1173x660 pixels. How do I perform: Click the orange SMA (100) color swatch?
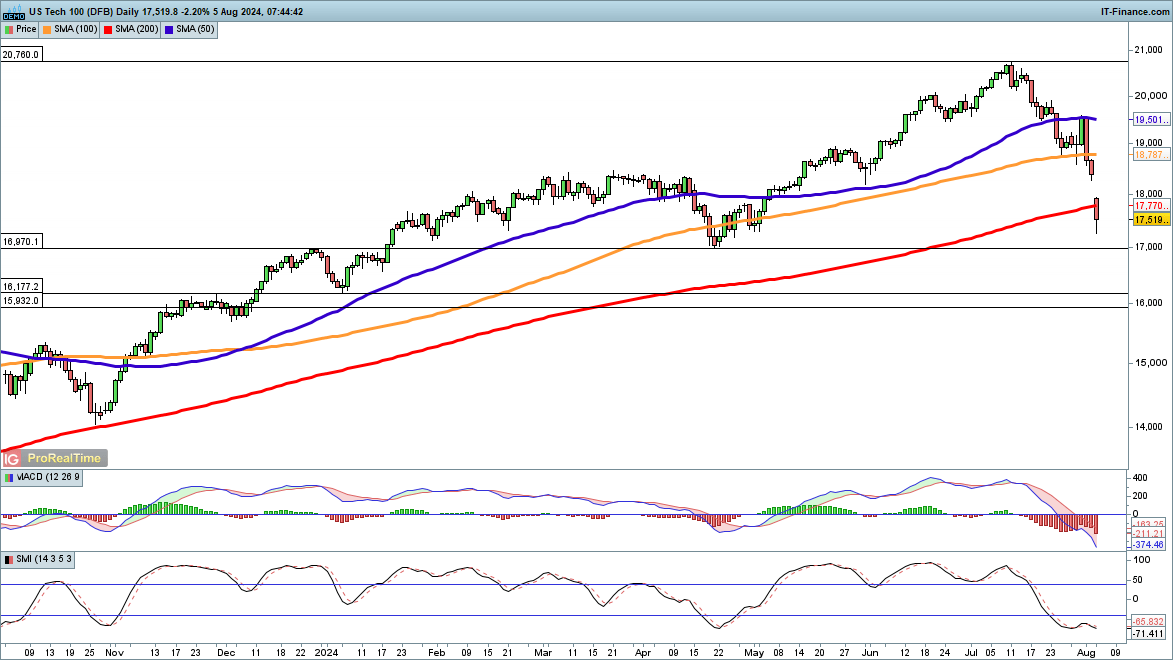coord(49,30)
